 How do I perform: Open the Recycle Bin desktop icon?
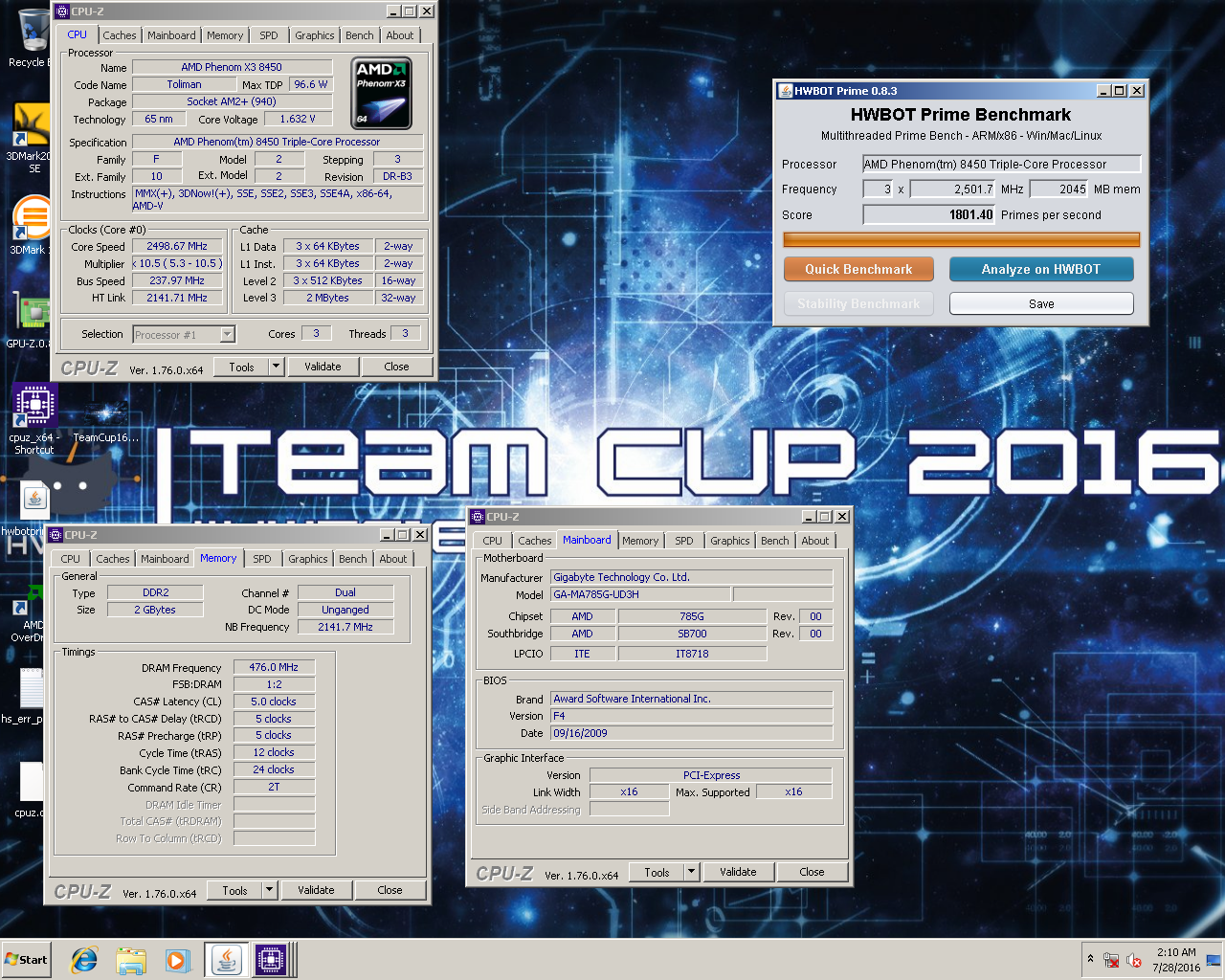(33, 36)
